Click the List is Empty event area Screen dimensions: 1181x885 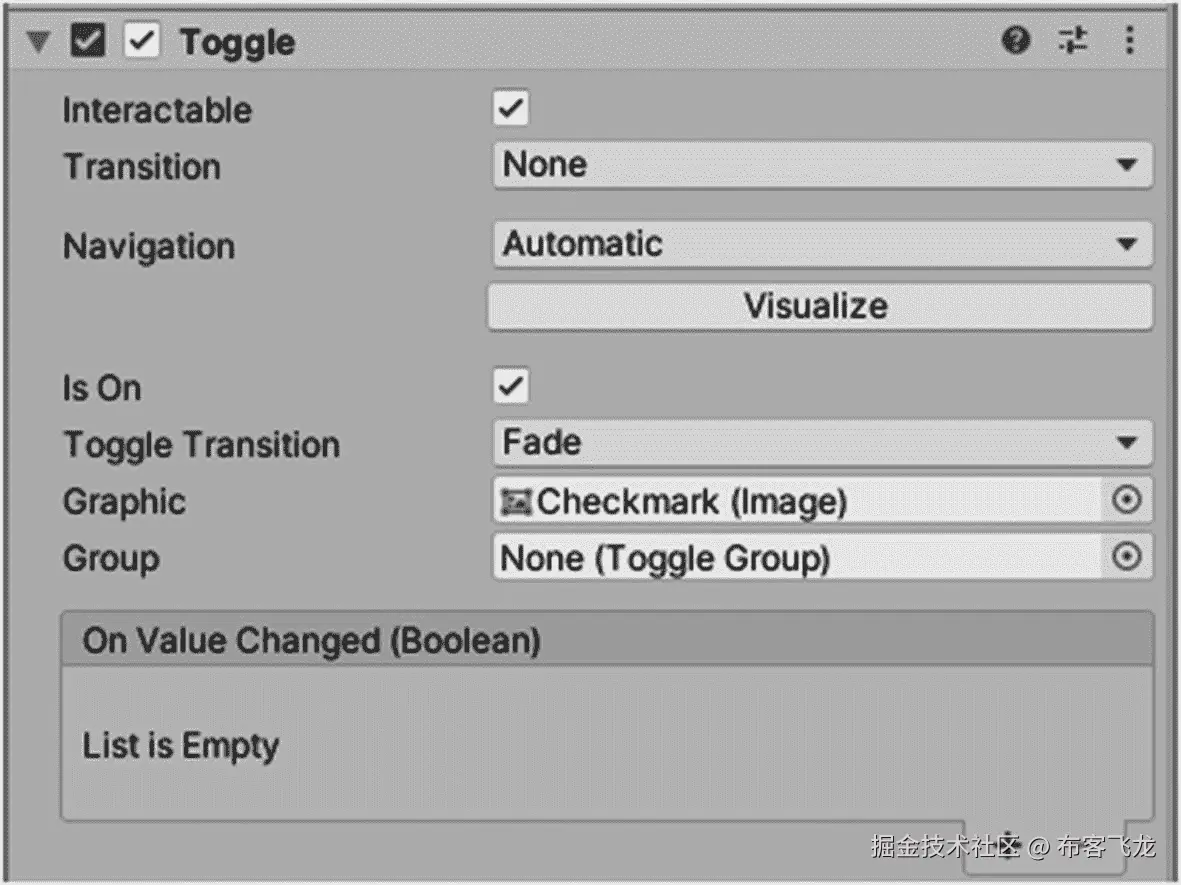(607, 743)
